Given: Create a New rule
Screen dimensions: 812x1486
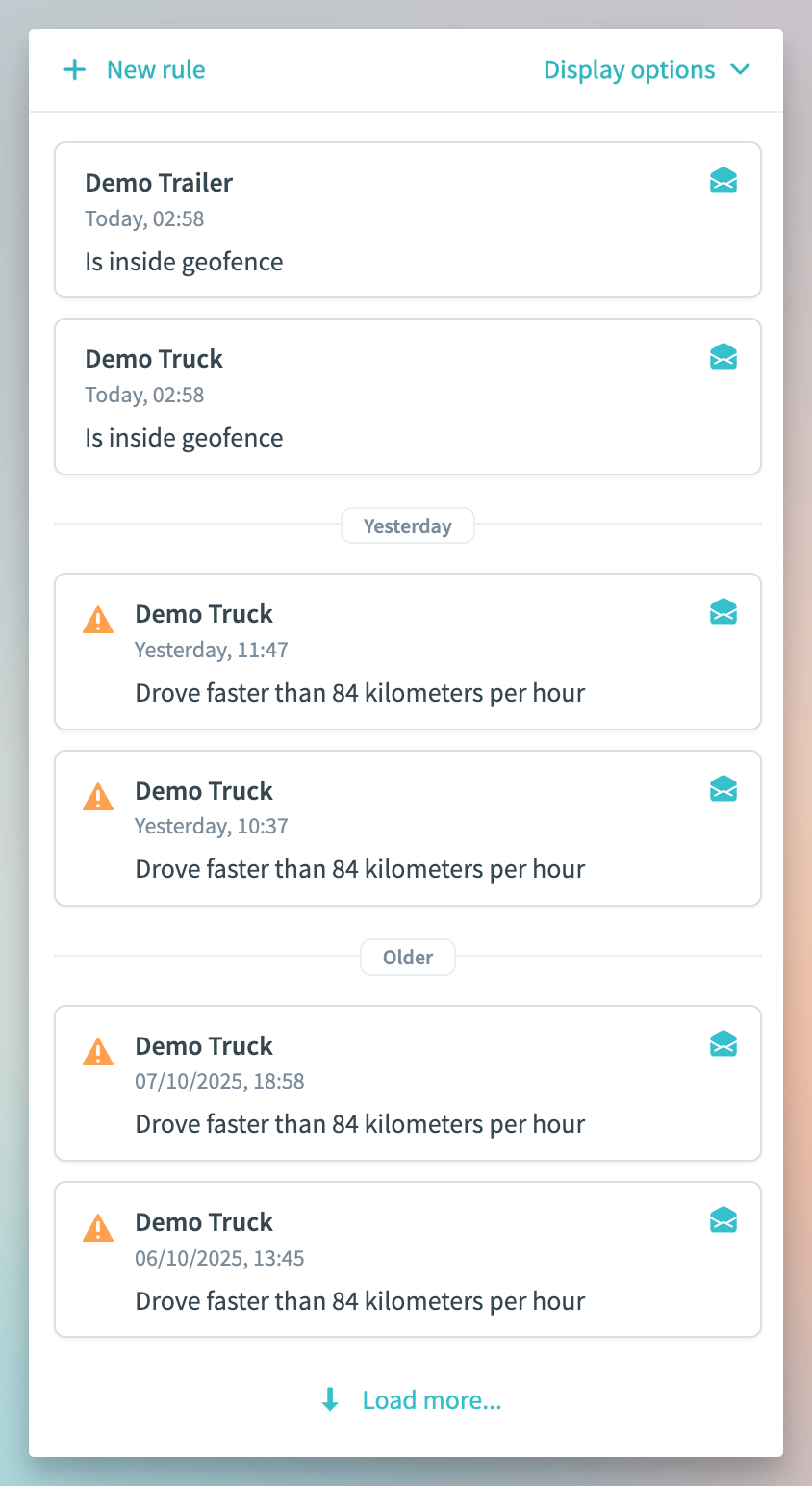Looking at the screenshot, I should pos(156,70).
